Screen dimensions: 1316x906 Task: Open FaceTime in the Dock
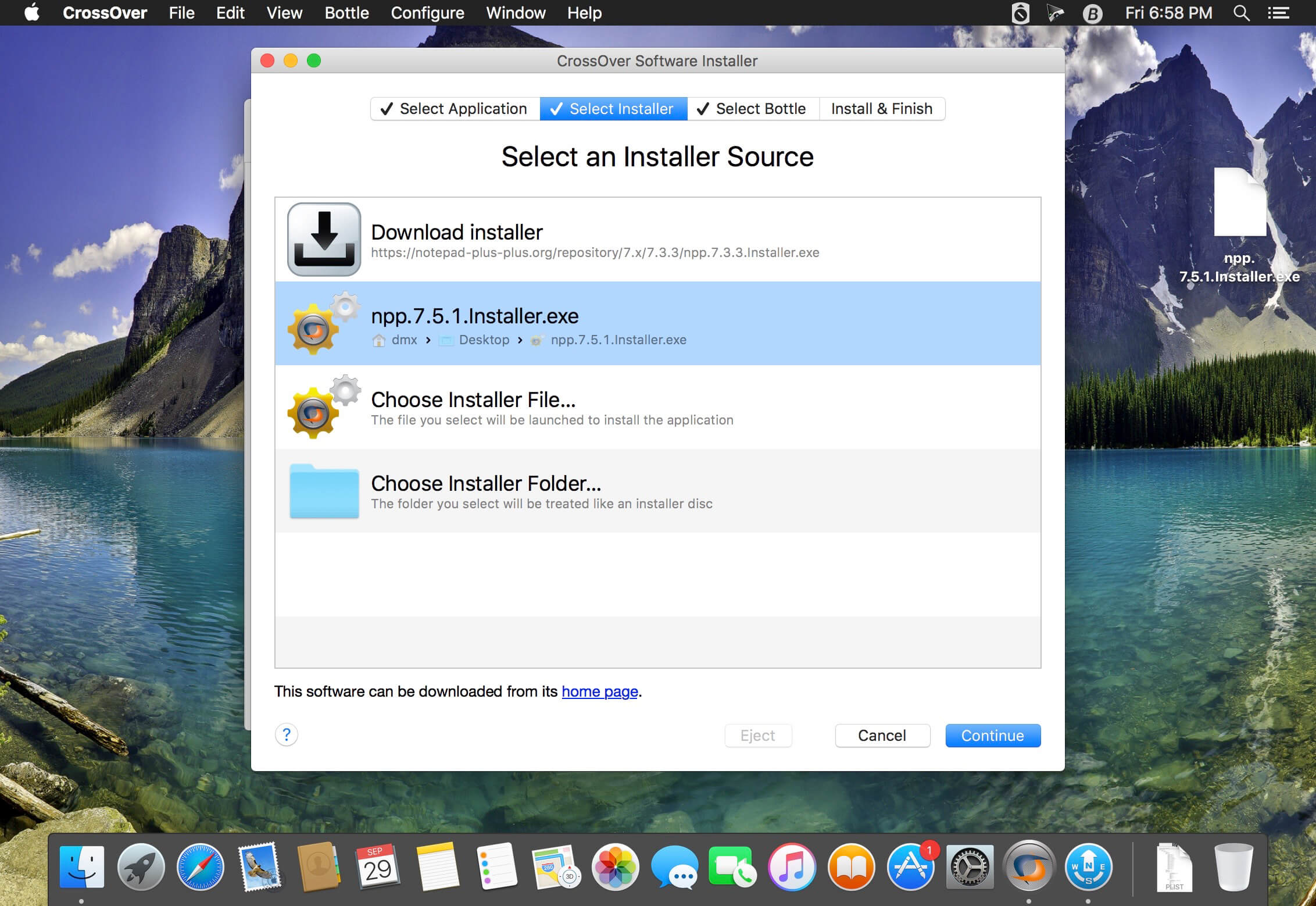point(734,867)
